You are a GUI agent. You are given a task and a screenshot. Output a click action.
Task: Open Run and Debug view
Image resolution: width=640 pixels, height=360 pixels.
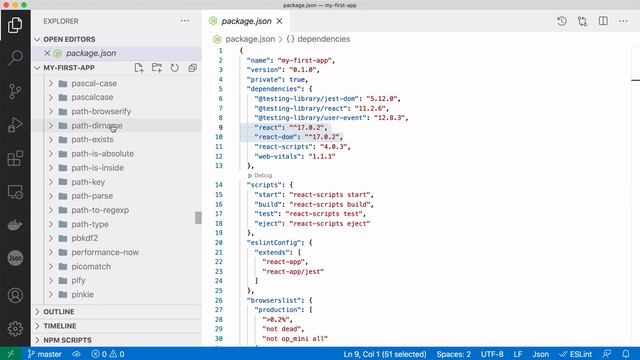15,125
